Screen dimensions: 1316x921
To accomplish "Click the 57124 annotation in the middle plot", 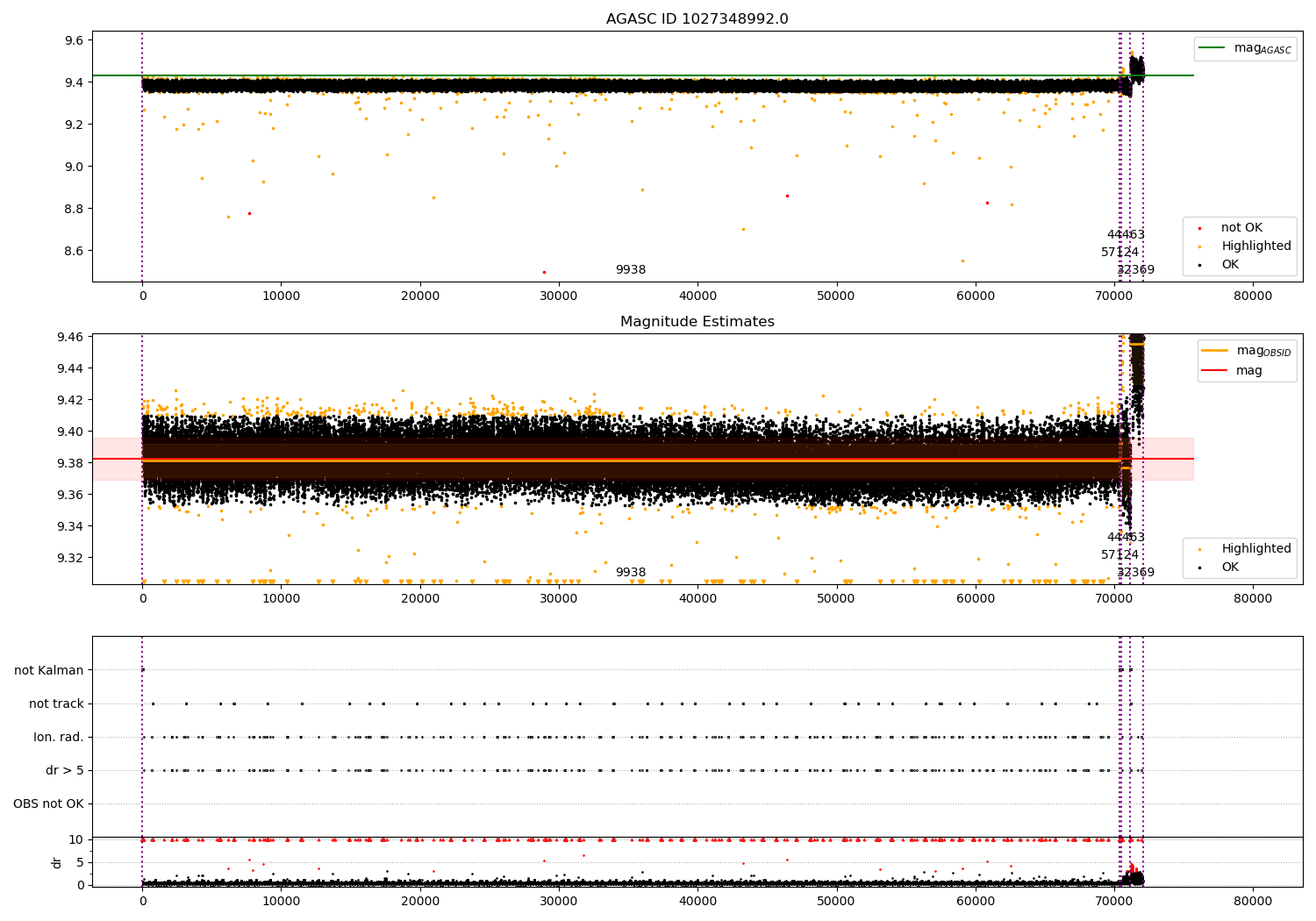I will click(x=1119, y=555).
